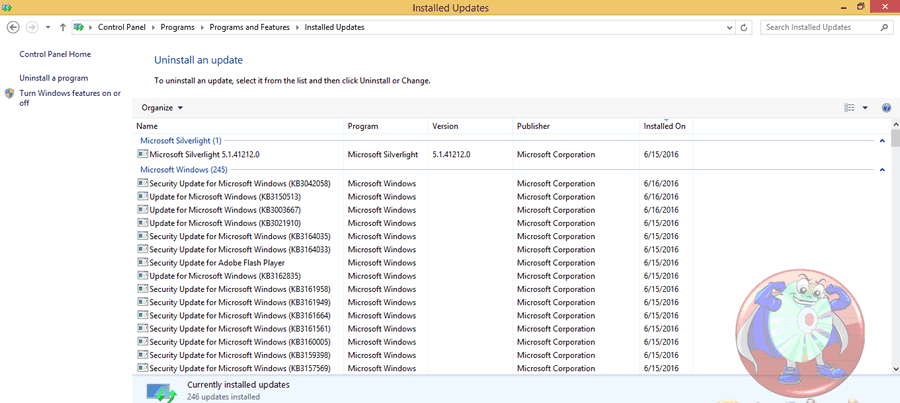Sort by the Installed On column header
This screenshot has width=900, height=403.
click(665, 126)
